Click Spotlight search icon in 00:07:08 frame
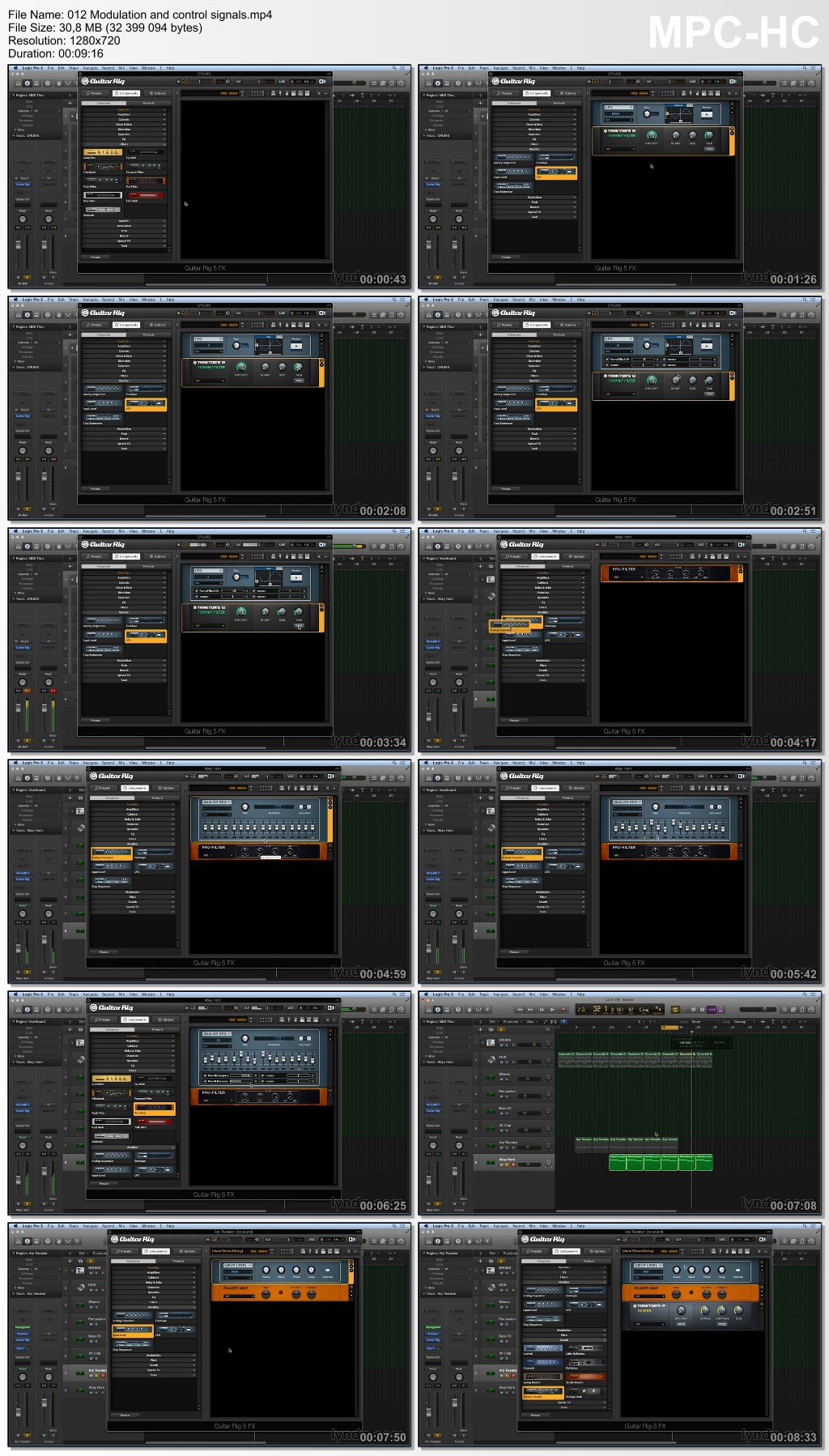This screenshot has width=829, height=1456. 806,994
